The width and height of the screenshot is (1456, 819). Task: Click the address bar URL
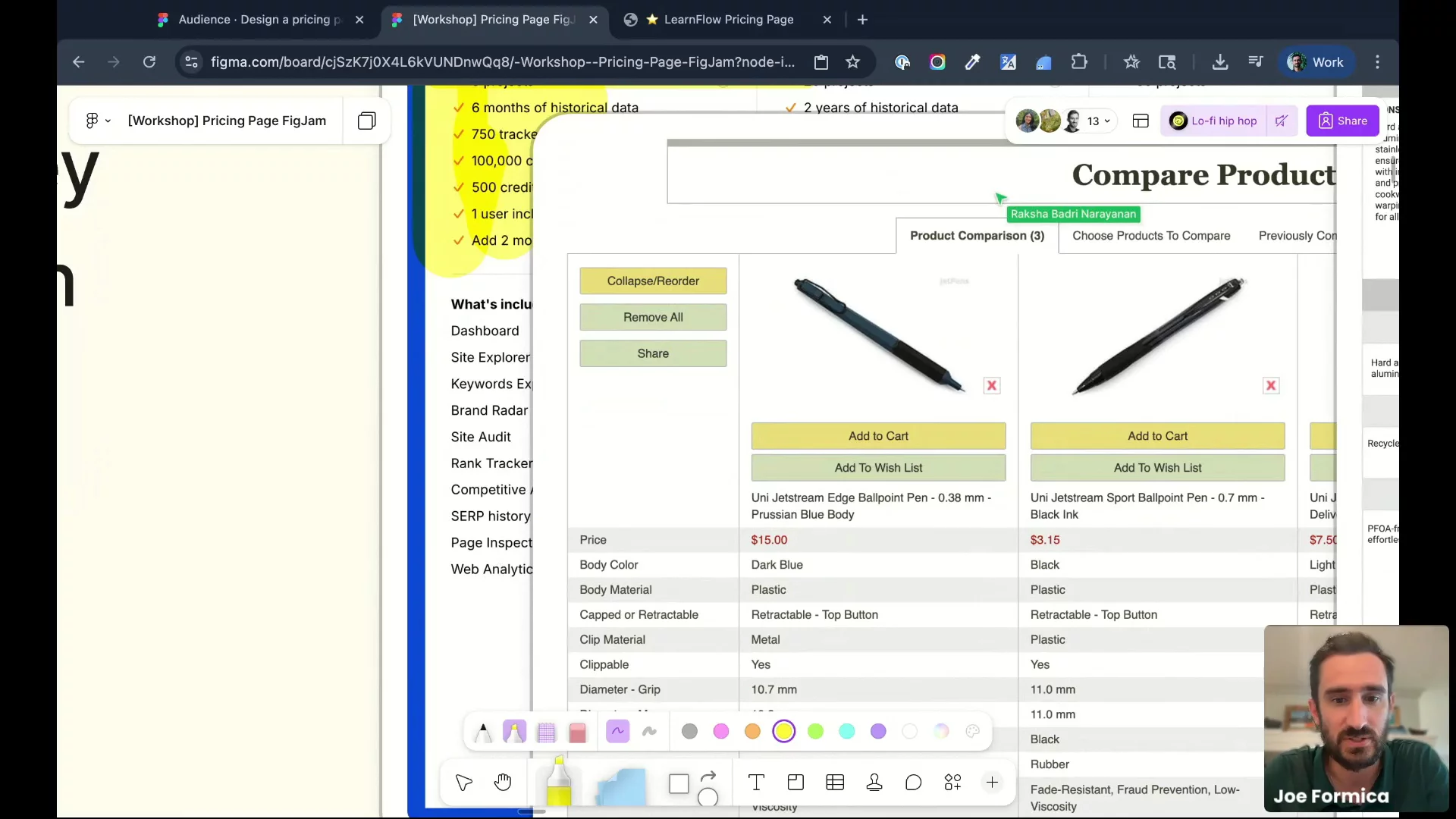pos(503,62)
